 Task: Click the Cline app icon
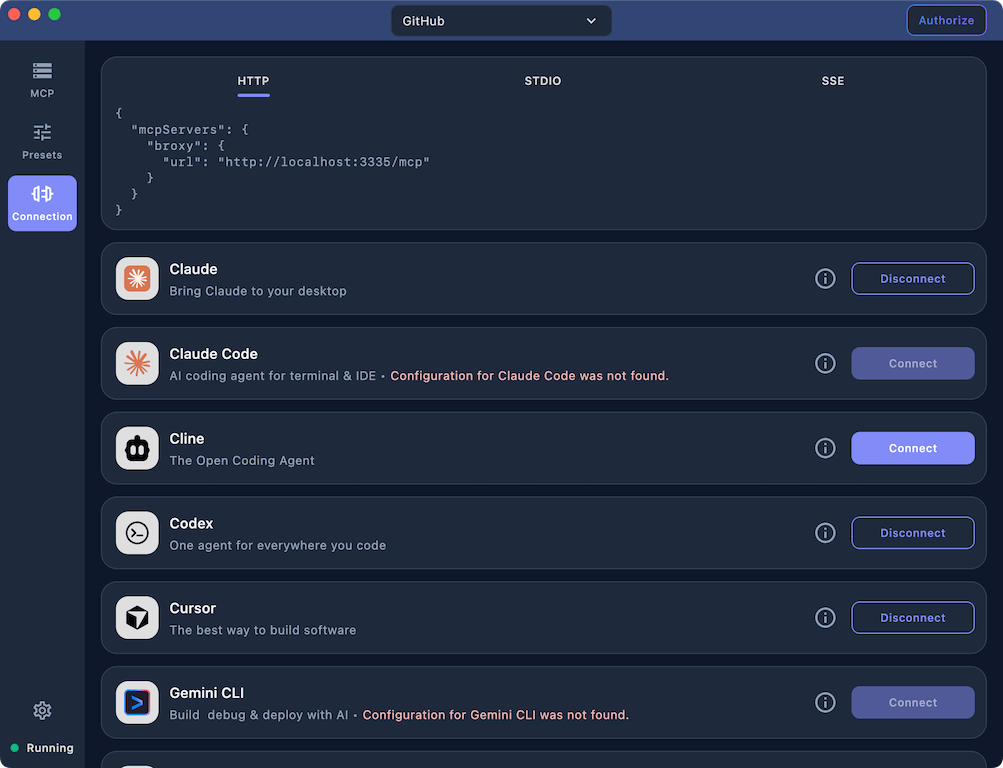(x=136, y=448)
